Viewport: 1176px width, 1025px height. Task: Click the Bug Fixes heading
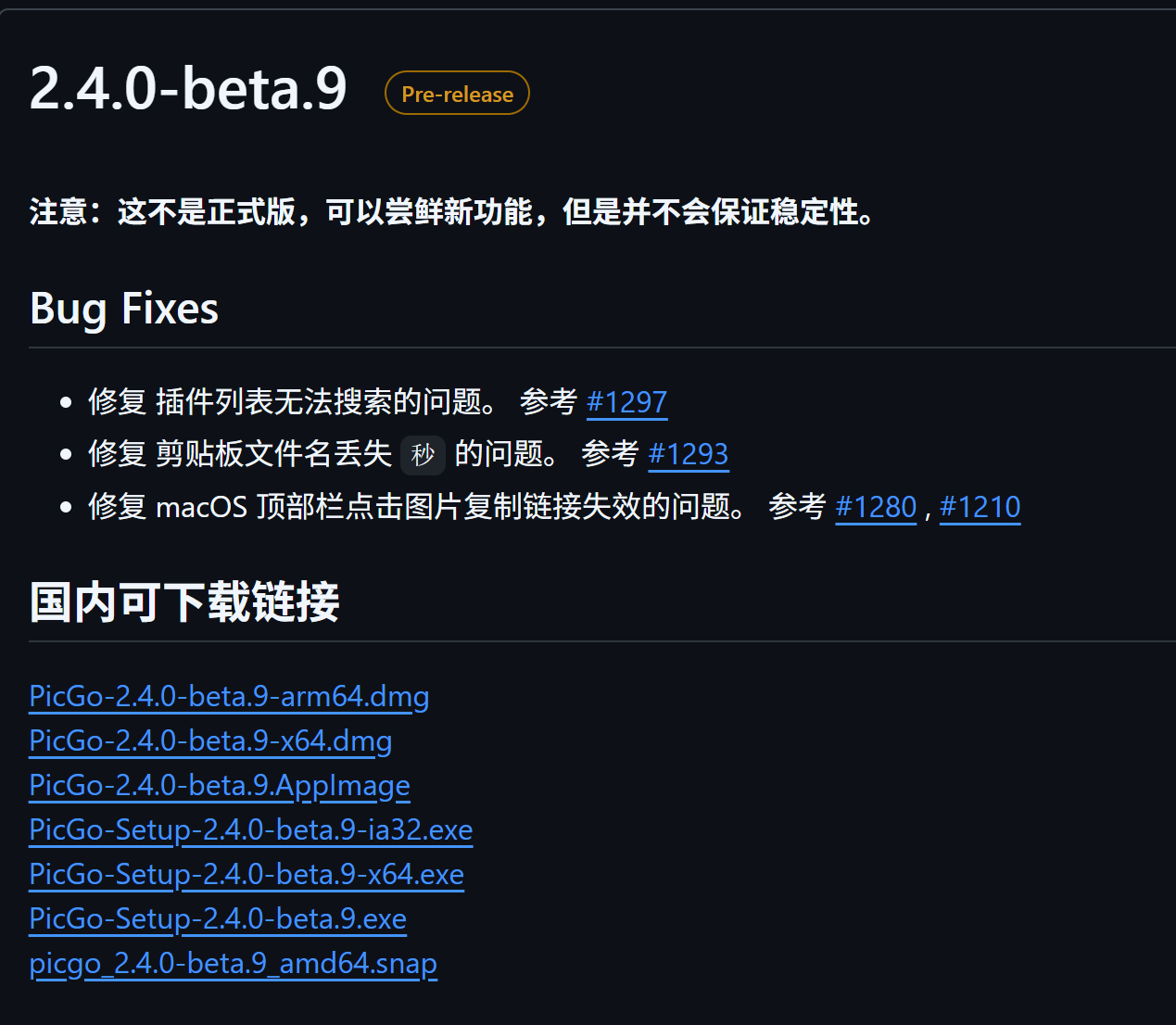[124, 309]
